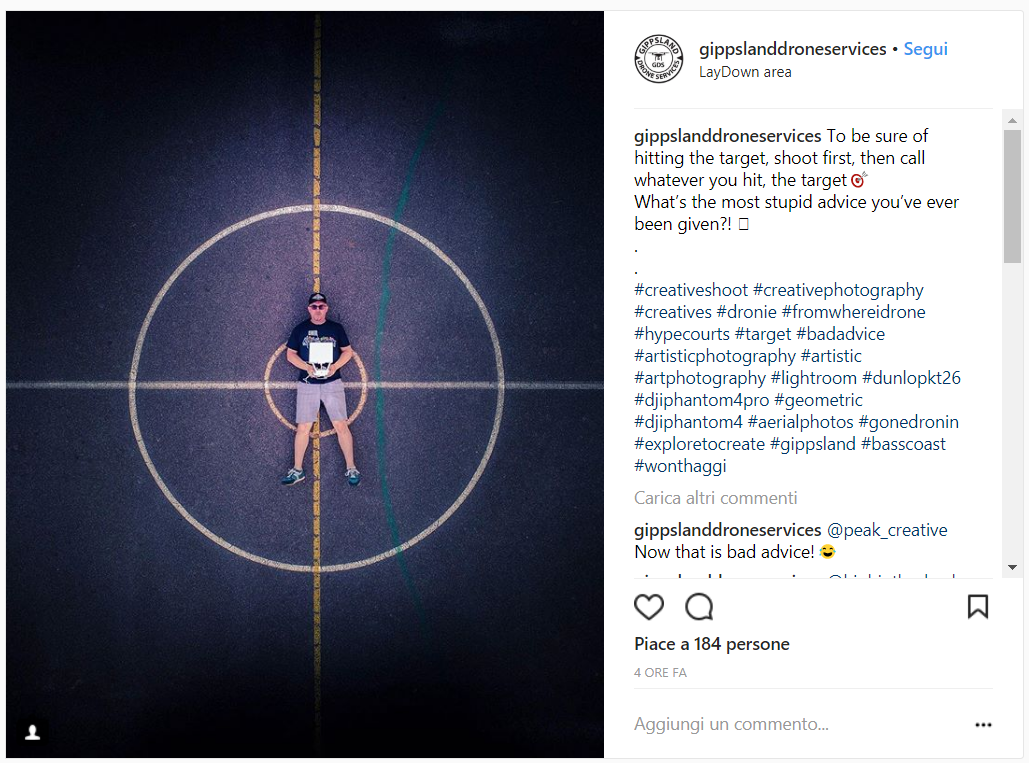The width and height of the screenshot is (1029, 763).
Task: View who liked: Piace a 184 persone
Action: pos(711,644)
